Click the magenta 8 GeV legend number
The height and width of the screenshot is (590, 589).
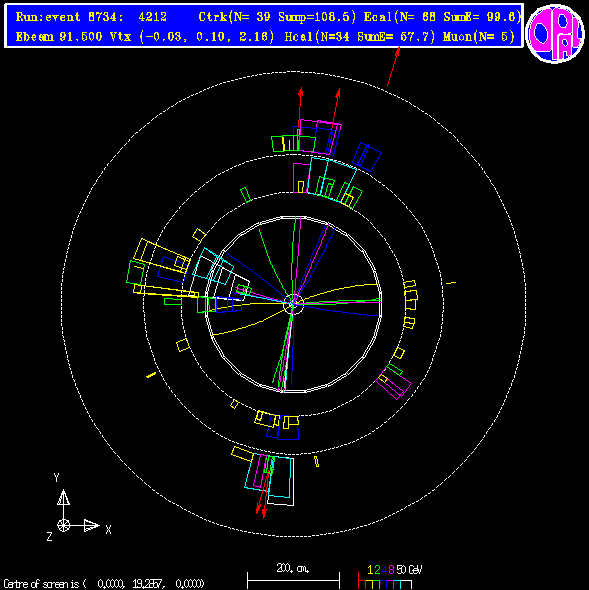tap(391, 570)
